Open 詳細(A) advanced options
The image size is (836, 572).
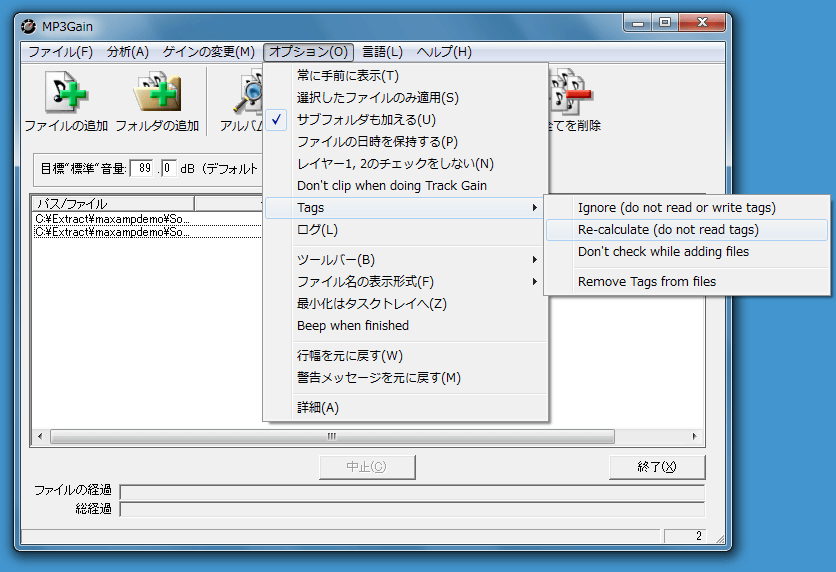click(x=406, y=407)
